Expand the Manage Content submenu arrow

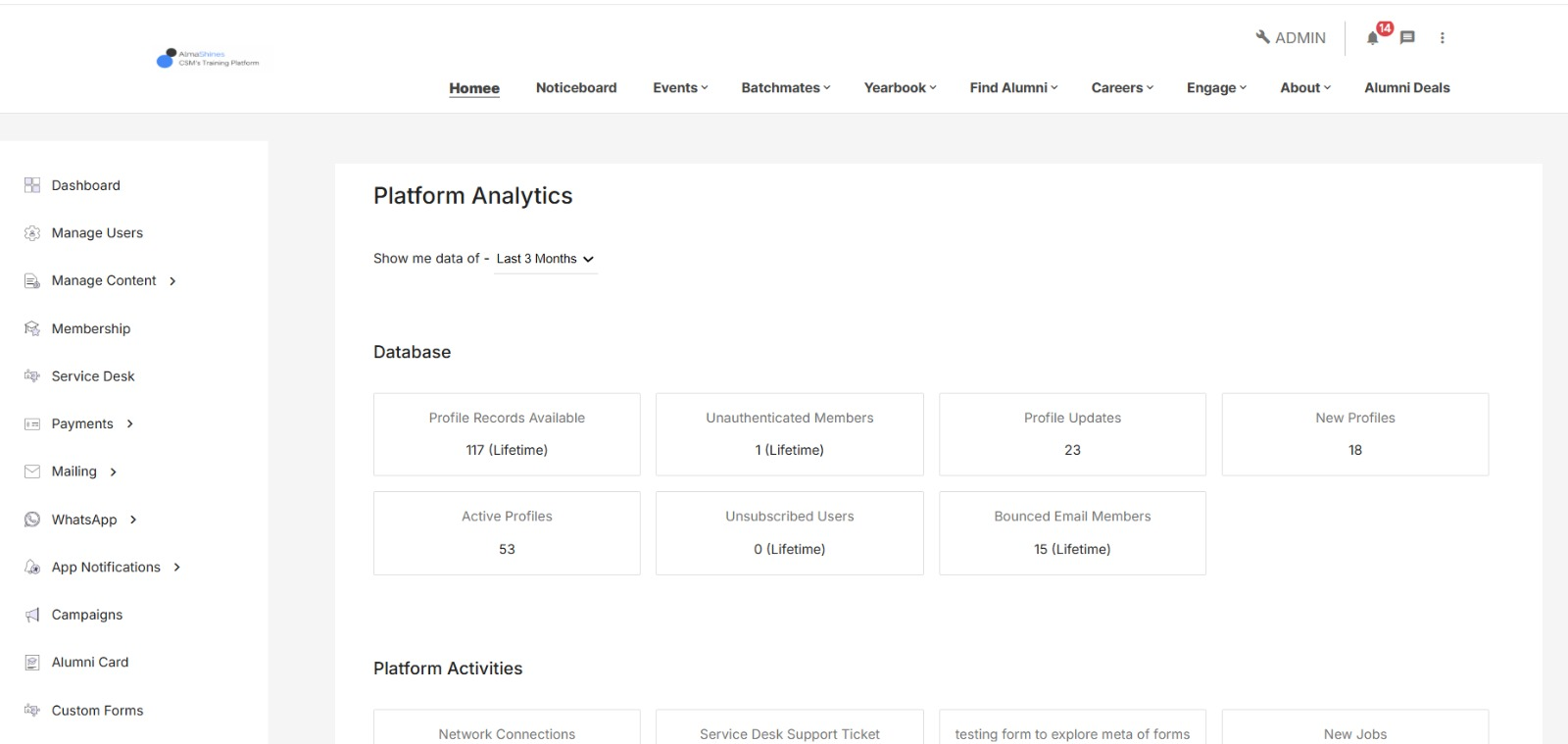click(x=172, y=281)
